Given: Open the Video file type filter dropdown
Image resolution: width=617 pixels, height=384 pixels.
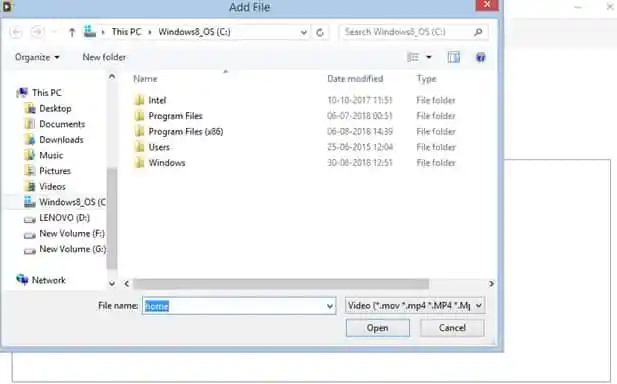Looking at the screenshot, I should (415, 305).
